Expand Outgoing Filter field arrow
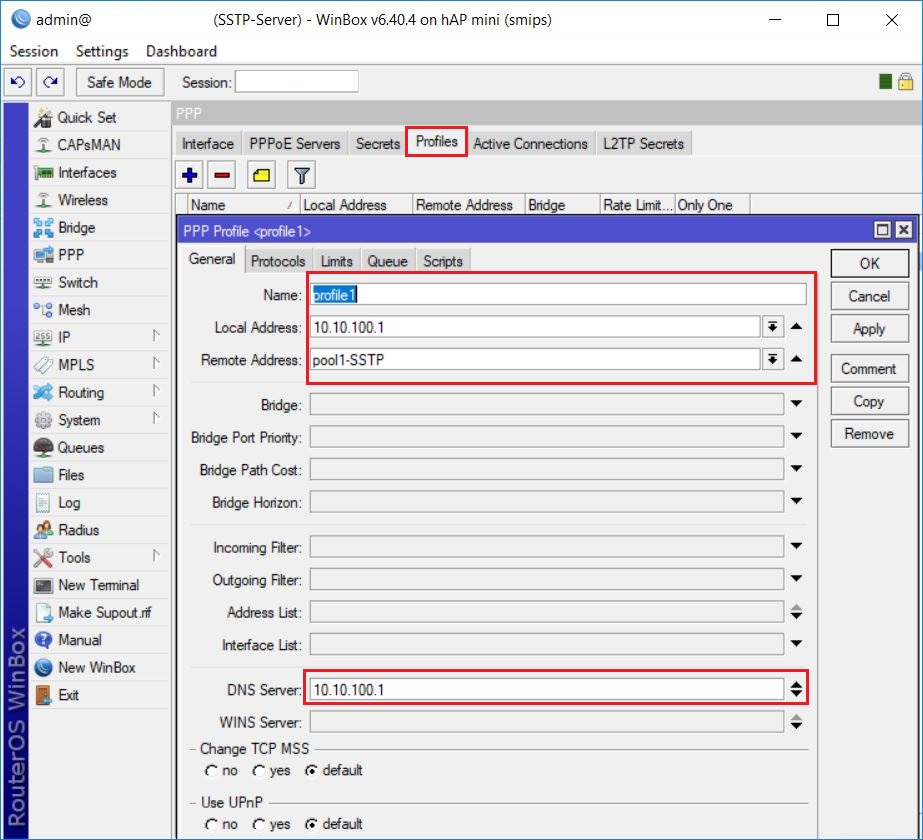 tap(796, 579)
